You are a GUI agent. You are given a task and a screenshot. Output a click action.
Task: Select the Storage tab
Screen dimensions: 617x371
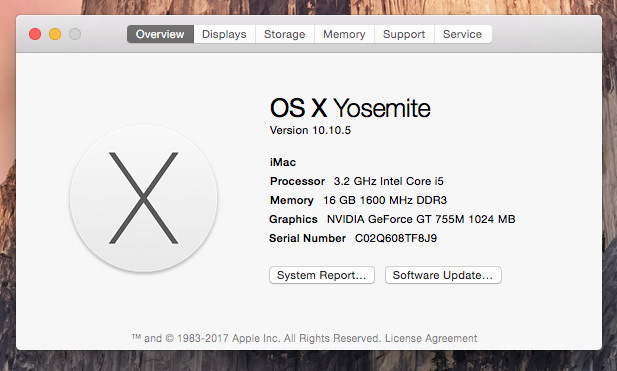[x=284, y=34]
